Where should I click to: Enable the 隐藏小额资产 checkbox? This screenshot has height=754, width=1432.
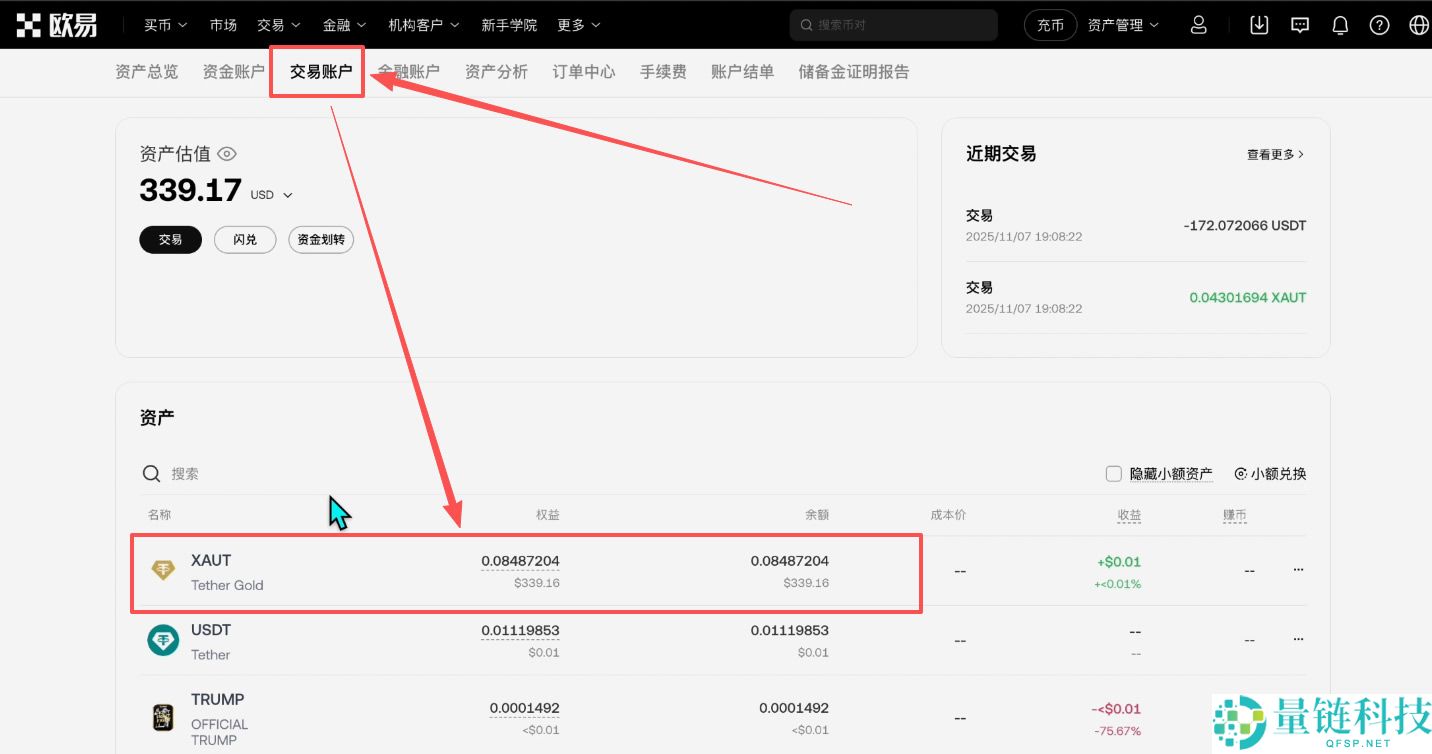[x=1114, y=473]
